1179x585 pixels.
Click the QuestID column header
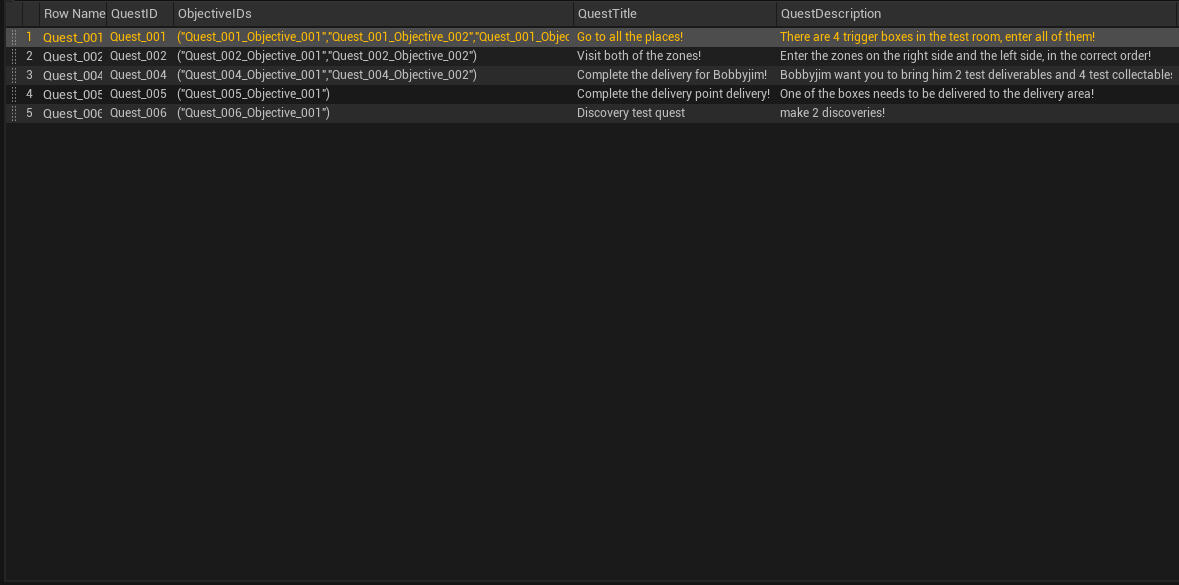click(134, 14)
